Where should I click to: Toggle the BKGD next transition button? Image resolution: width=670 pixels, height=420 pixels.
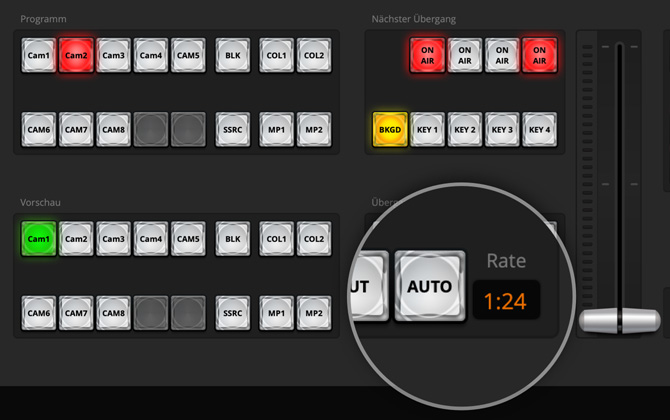[x=389, y=130]
